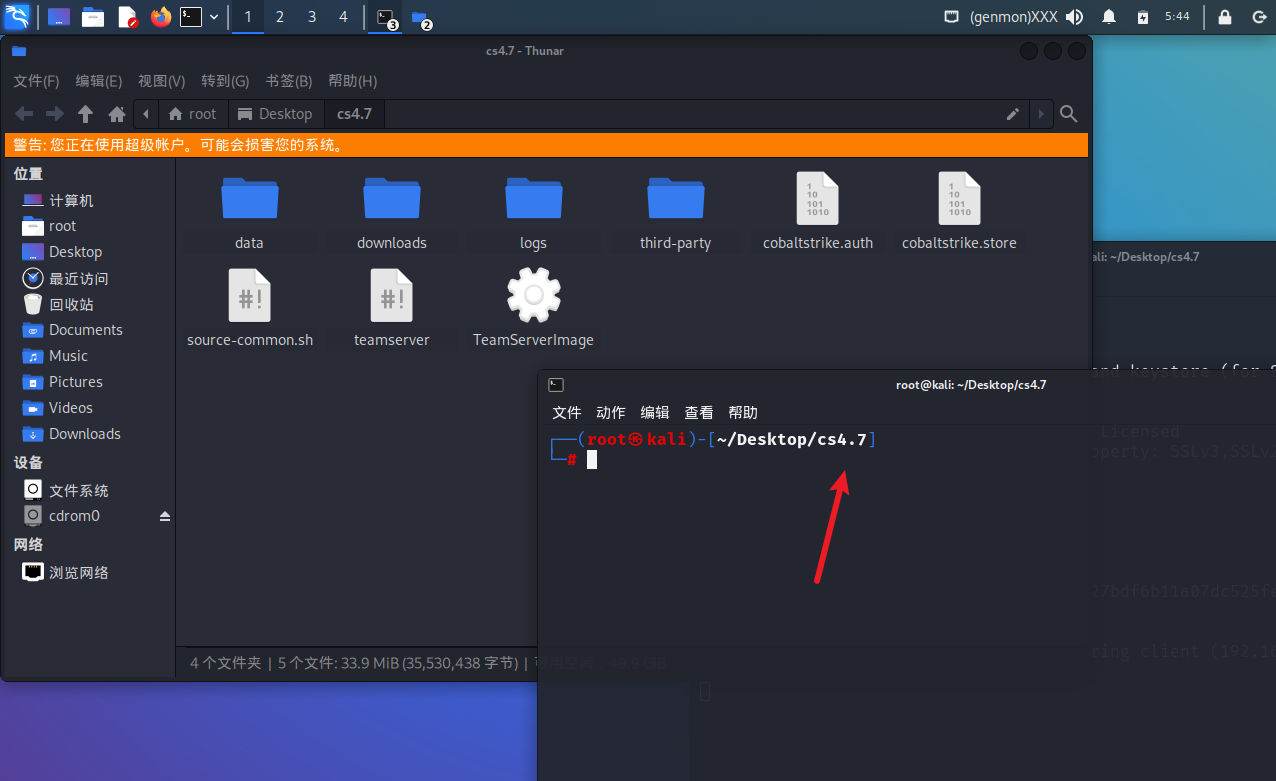Open the teamserver script file
1276x781 pixels.
[x=391, y=296]
